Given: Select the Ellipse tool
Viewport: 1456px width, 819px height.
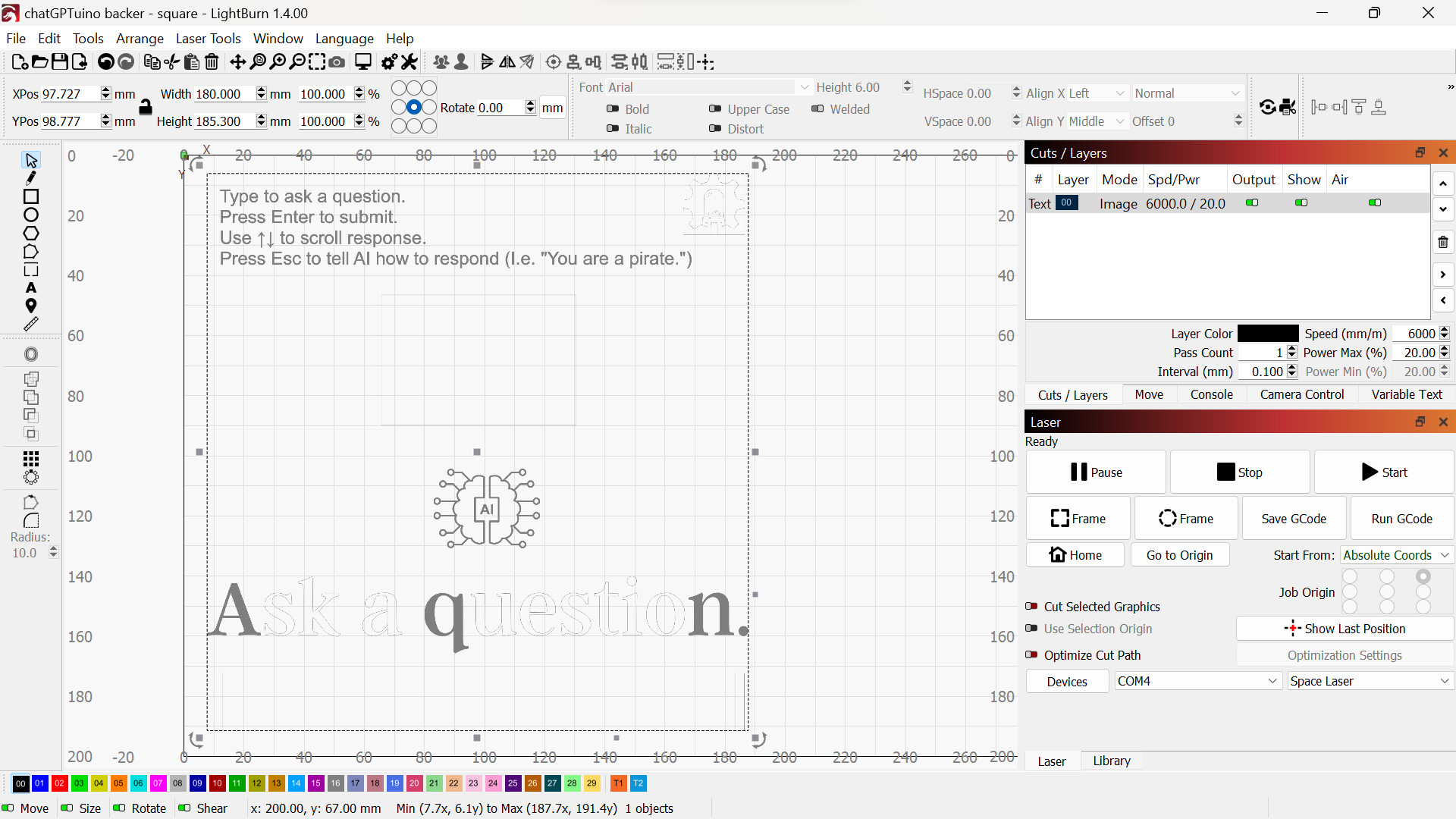Looking at the screenshot, I should pyautogui.click(x=31, y=215).
